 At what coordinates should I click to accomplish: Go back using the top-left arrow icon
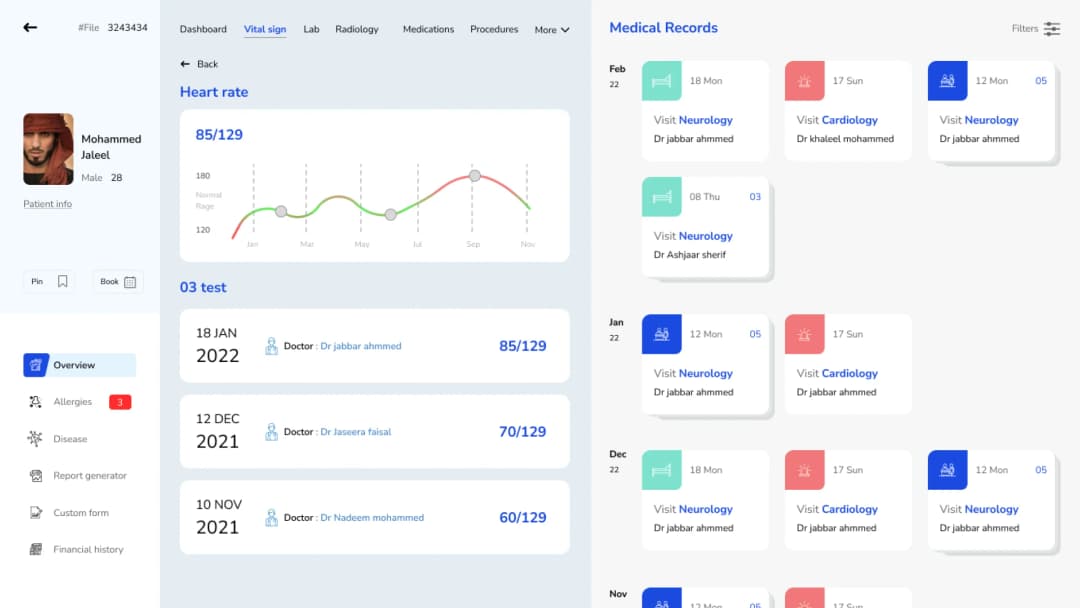tap(30, 28)
